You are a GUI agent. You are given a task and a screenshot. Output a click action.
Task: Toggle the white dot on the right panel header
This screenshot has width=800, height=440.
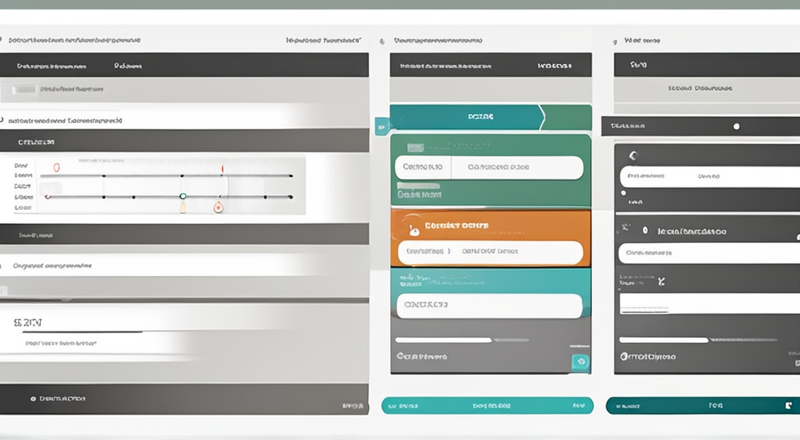pos(737,127)
